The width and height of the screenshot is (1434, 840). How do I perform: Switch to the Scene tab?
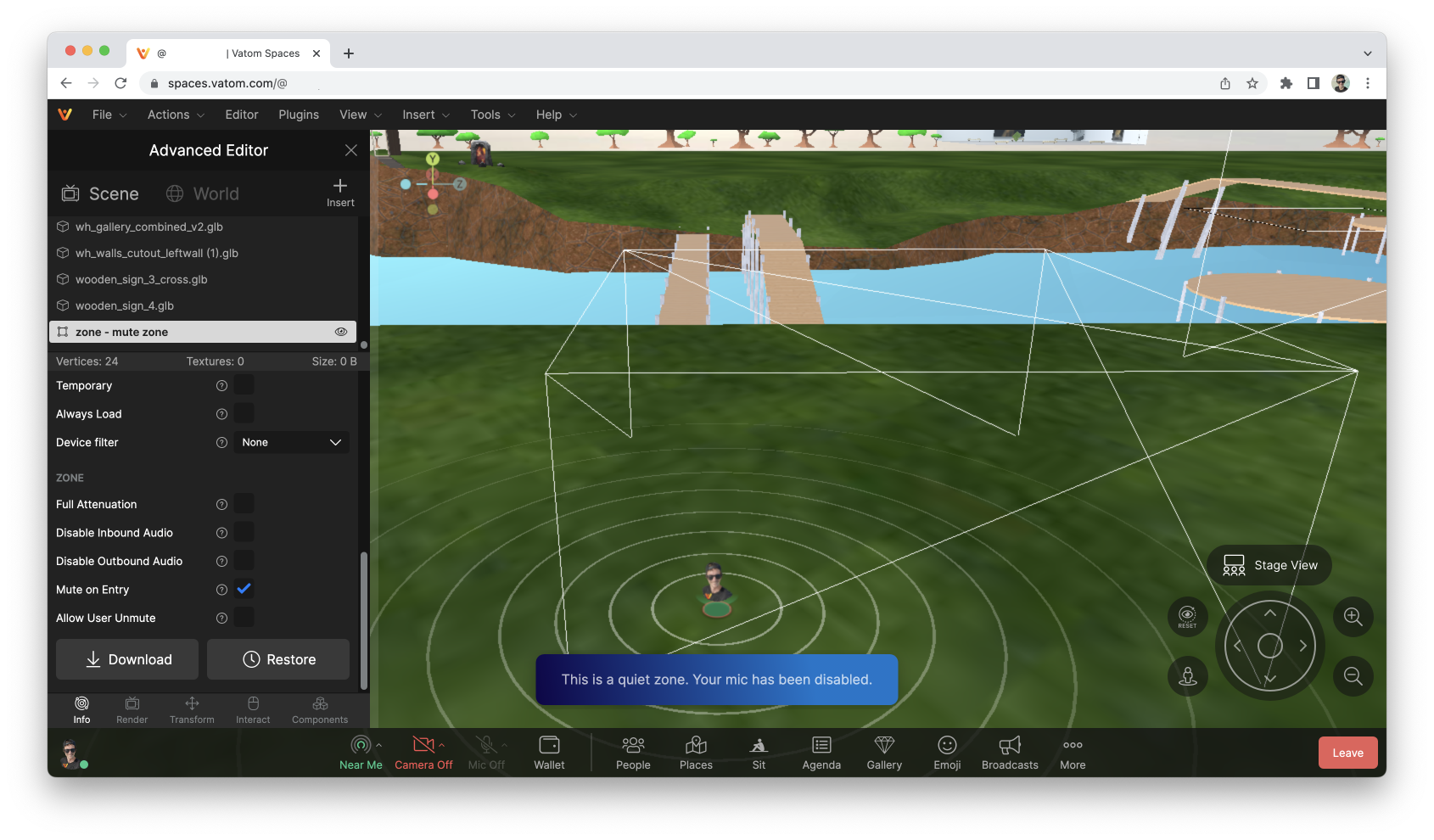100,193
